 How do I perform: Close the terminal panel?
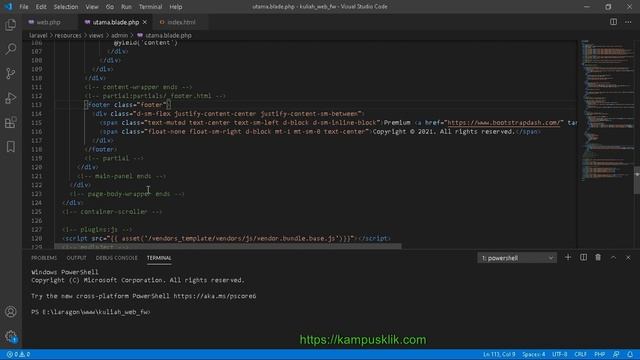click(x=628, y=258)
